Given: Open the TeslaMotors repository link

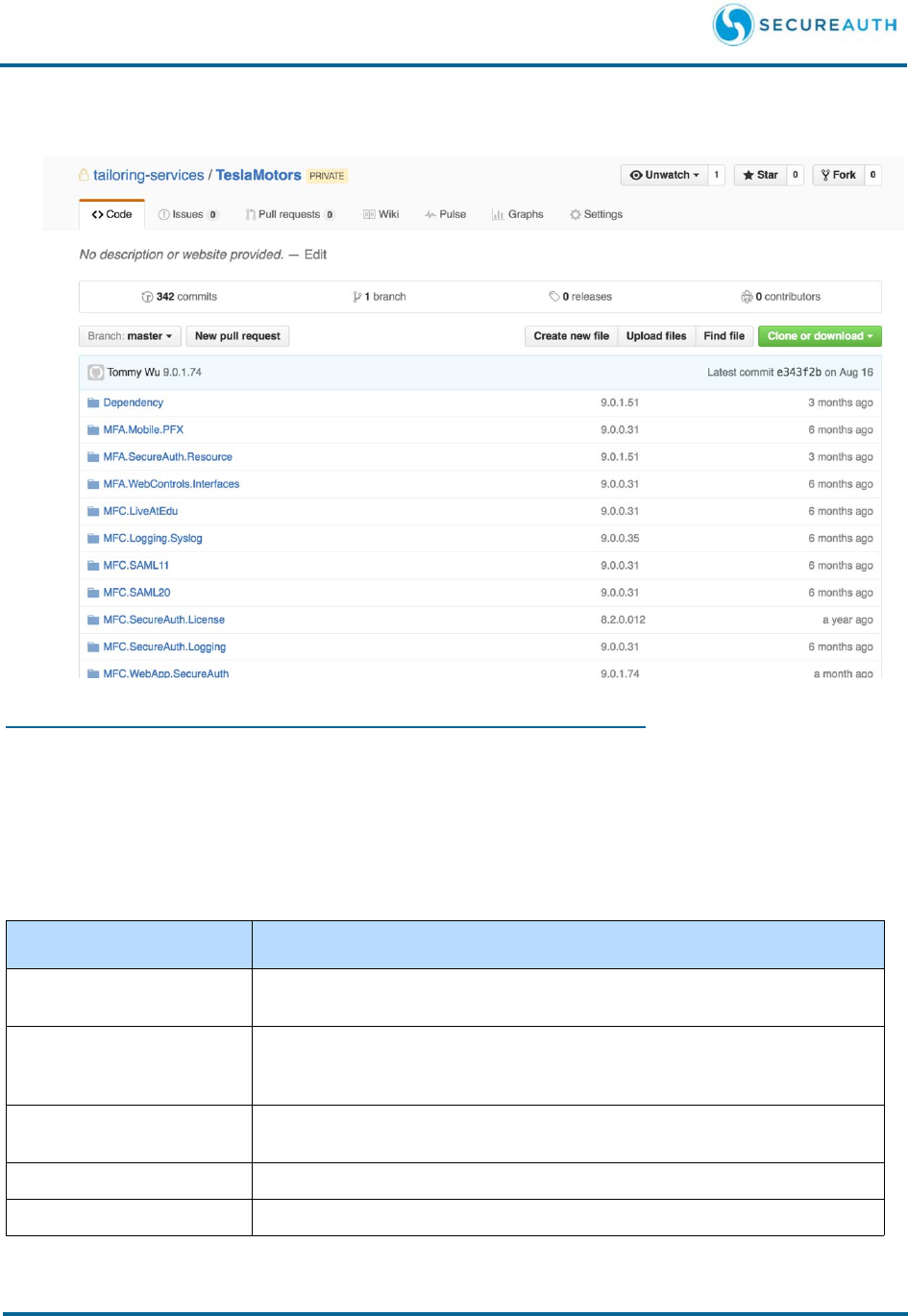Looking at the screenshot, I should (x=258, y=175).
